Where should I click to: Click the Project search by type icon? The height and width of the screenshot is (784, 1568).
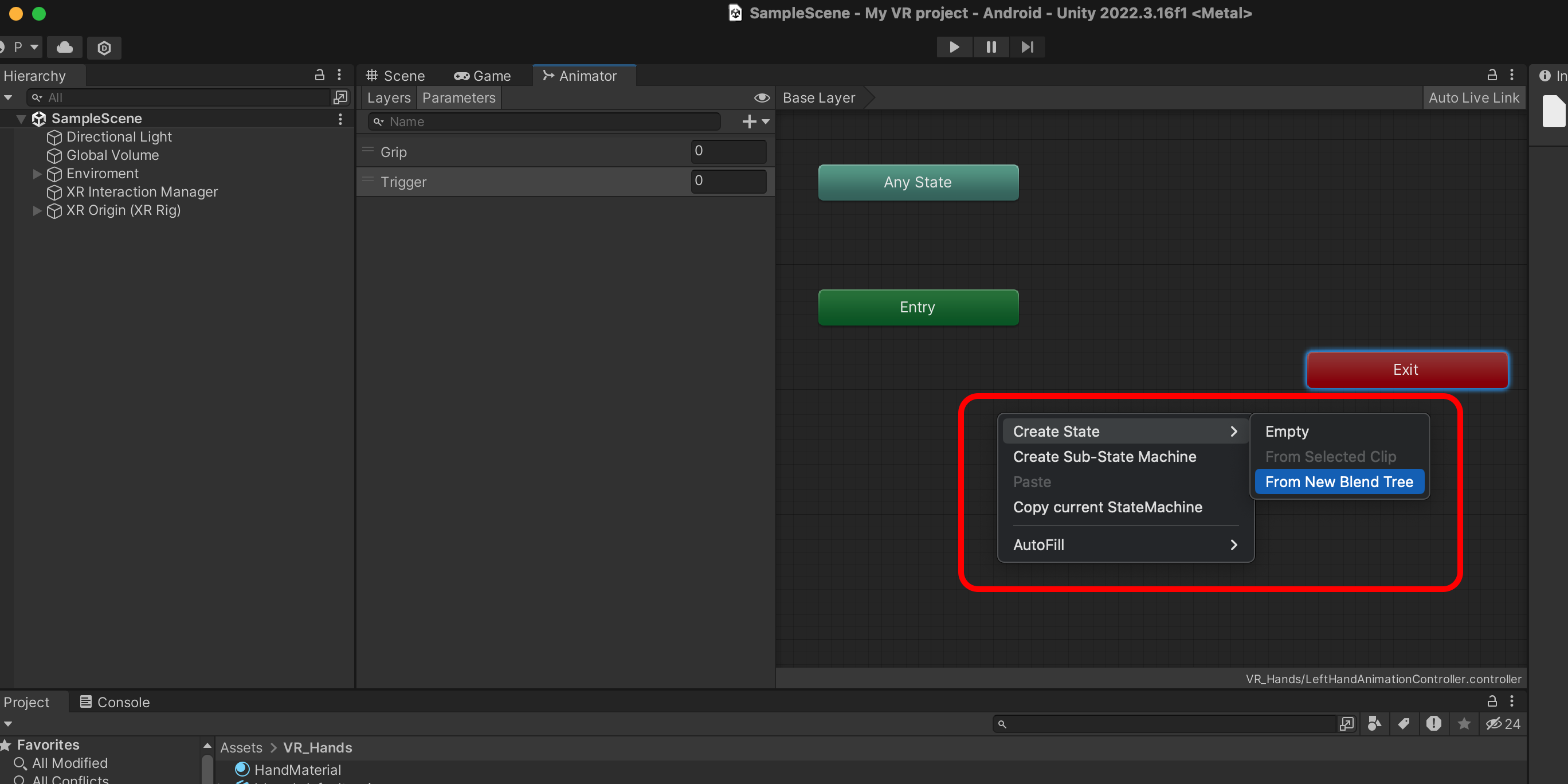click(1374, 724)
